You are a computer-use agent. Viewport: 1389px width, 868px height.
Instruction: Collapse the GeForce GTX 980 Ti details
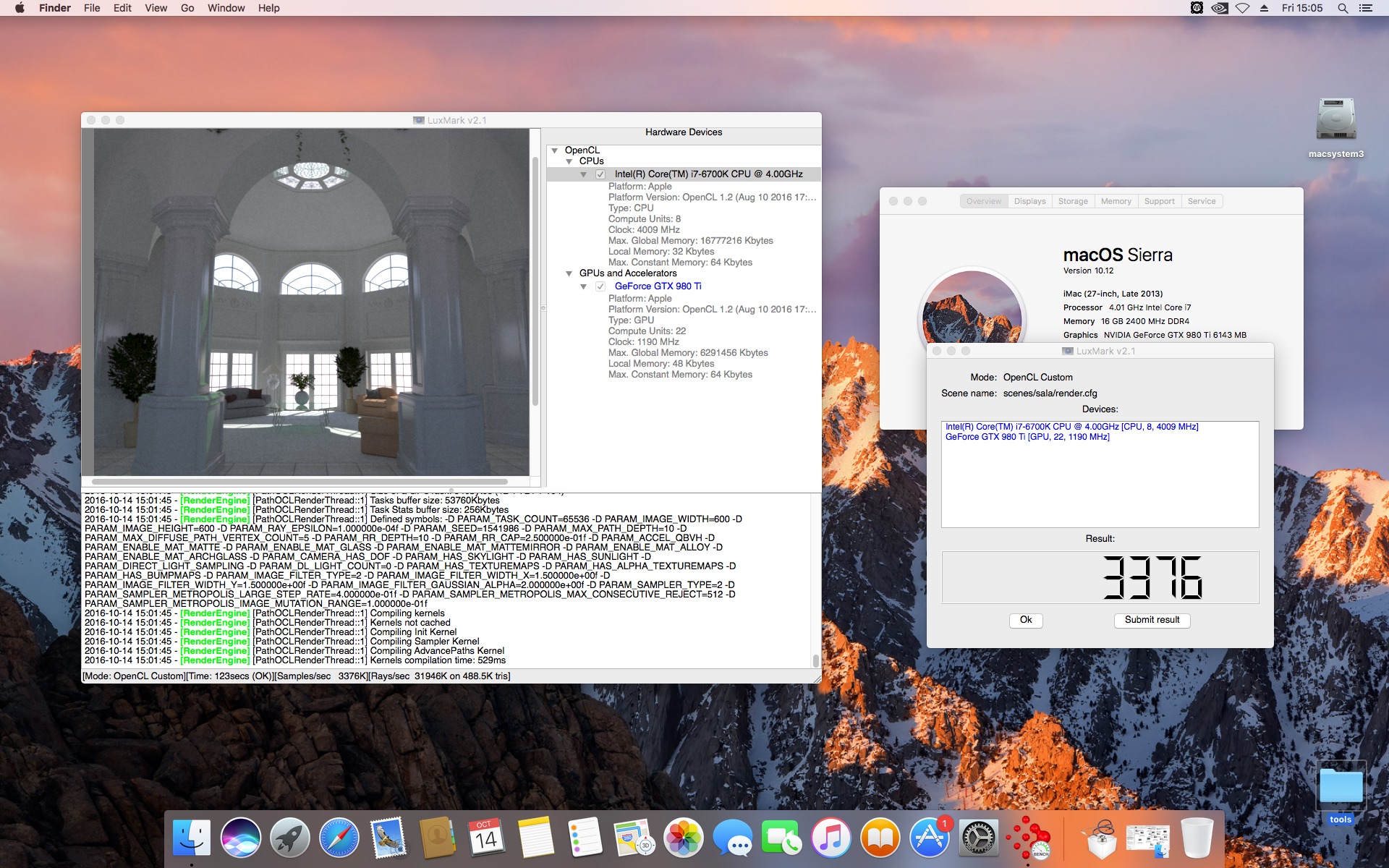click(x=584, y=286)
